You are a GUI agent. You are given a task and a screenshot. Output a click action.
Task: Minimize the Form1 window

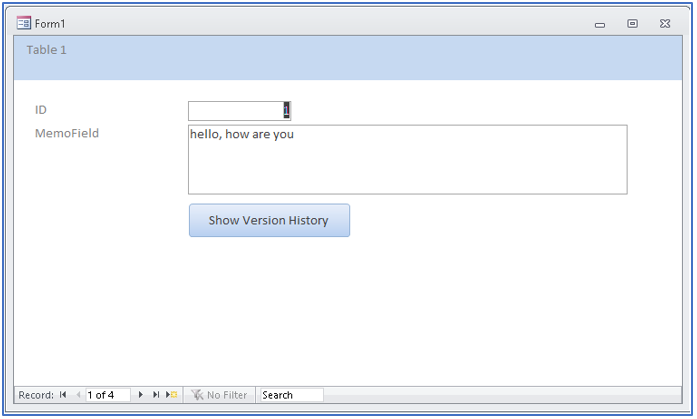pos(600,24)
